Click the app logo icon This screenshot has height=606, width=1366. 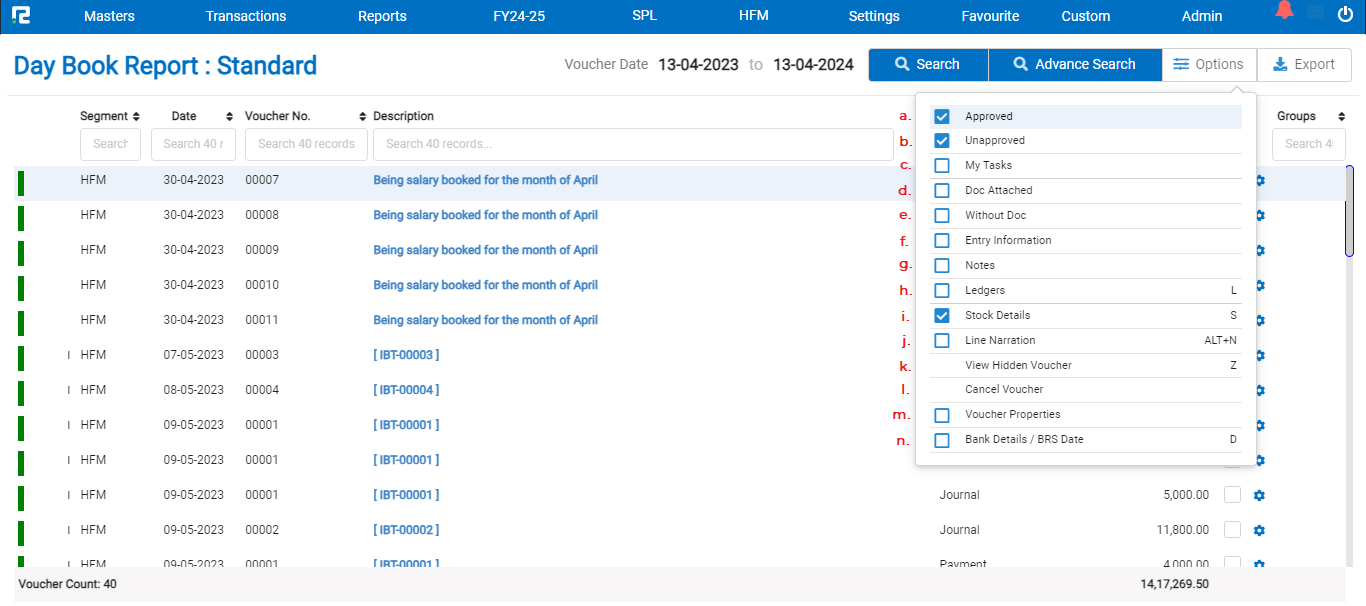[19, 16]
